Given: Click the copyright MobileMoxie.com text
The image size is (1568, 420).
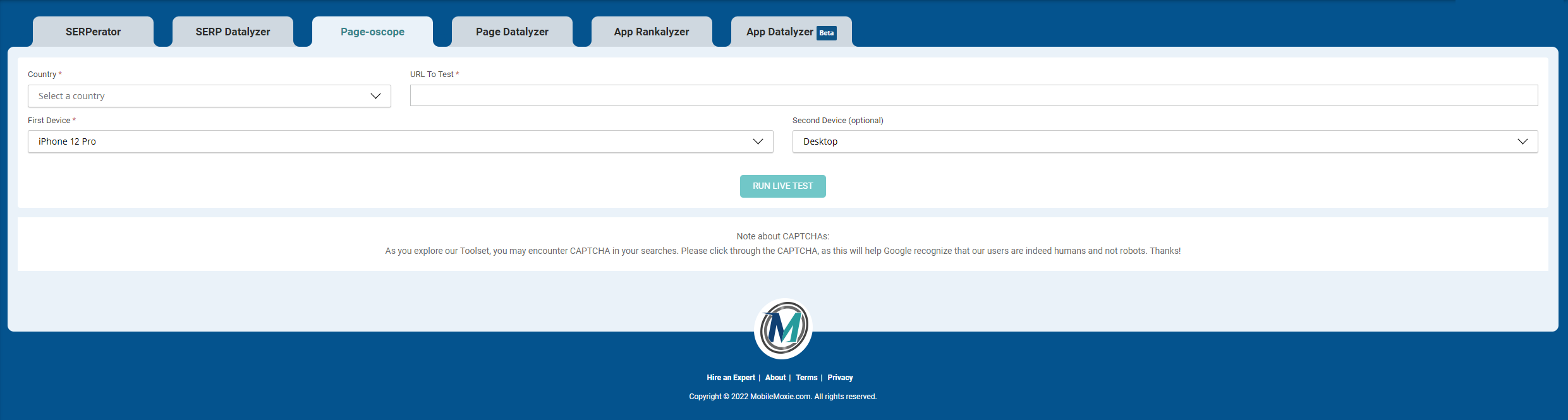Looking at the screenshot, I should [783, 397].
